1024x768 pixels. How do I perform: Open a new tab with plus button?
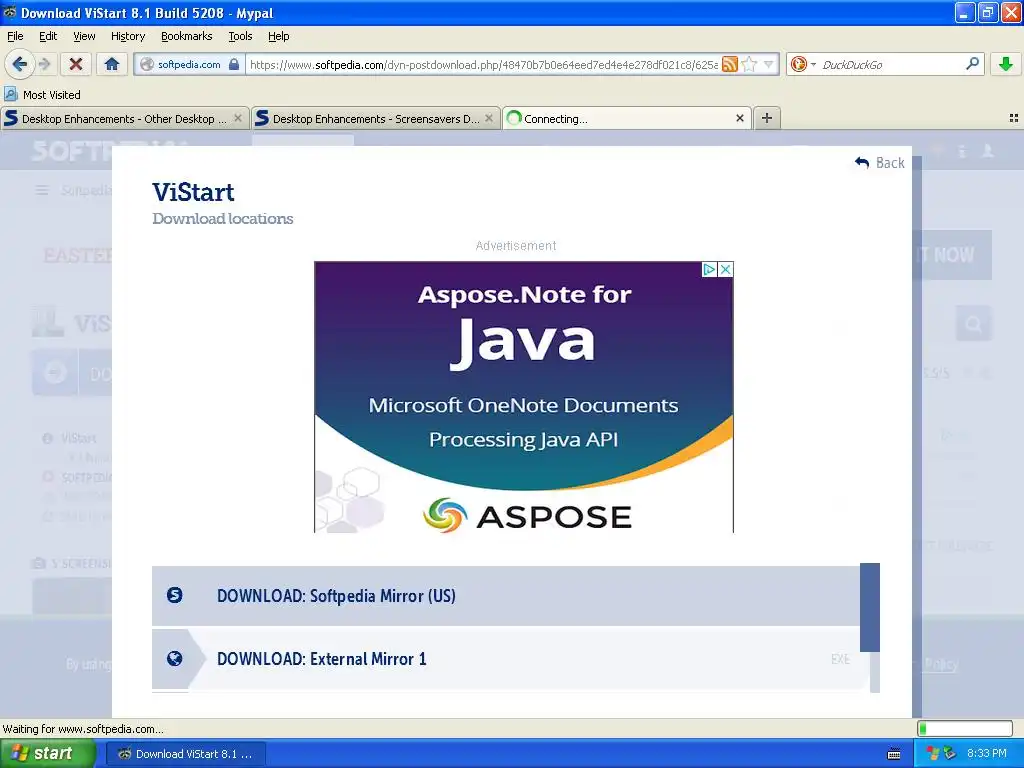pyautogui.click(x=767, y=118)
